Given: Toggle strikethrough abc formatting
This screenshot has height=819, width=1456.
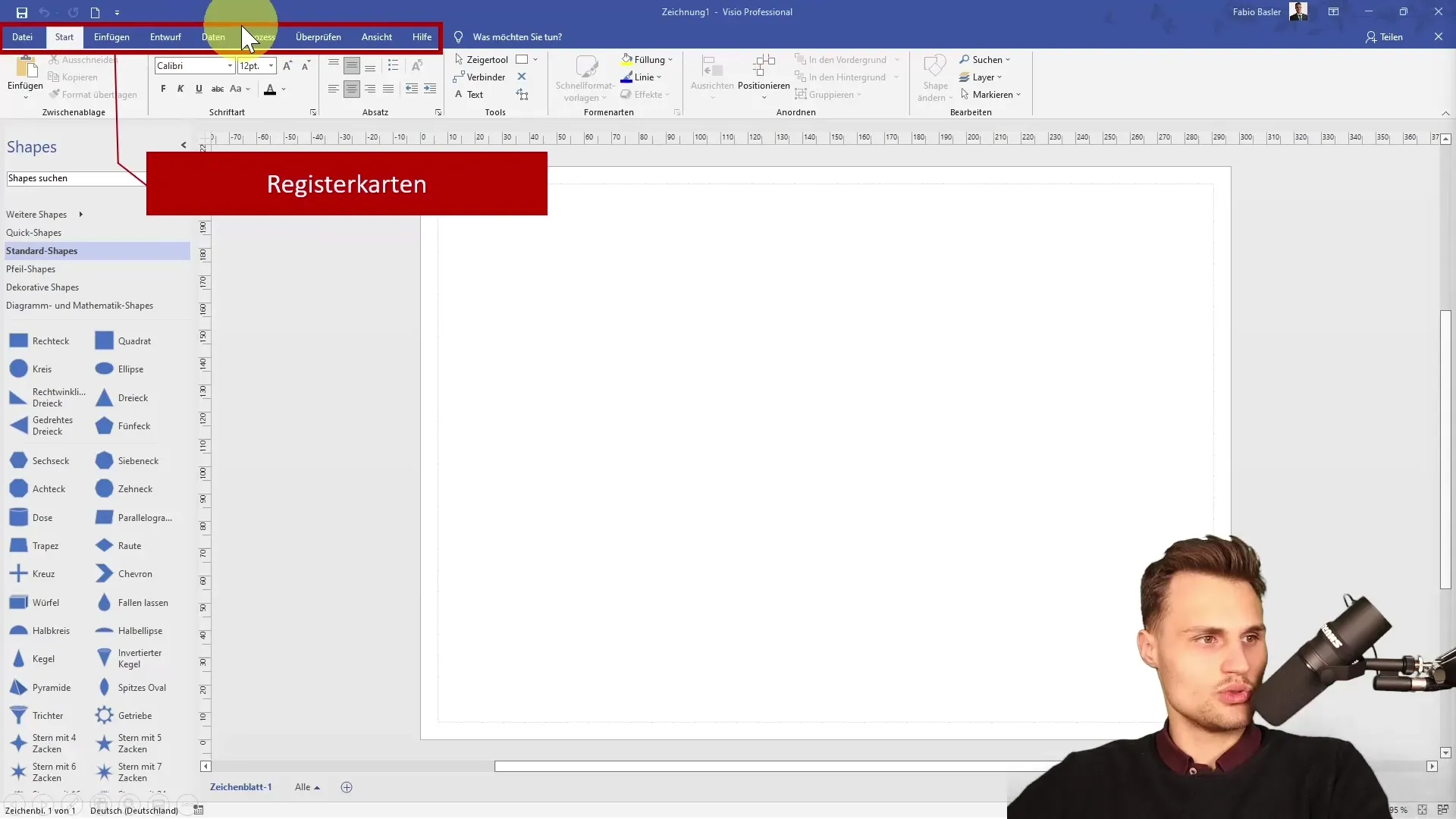Looking at the screenshot, I should tap(218, 89).
